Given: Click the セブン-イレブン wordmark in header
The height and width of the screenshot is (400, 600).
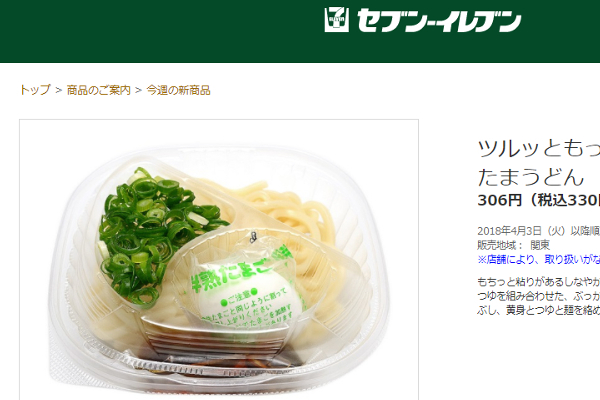Looking at the screenshot, I should [439, 20].
